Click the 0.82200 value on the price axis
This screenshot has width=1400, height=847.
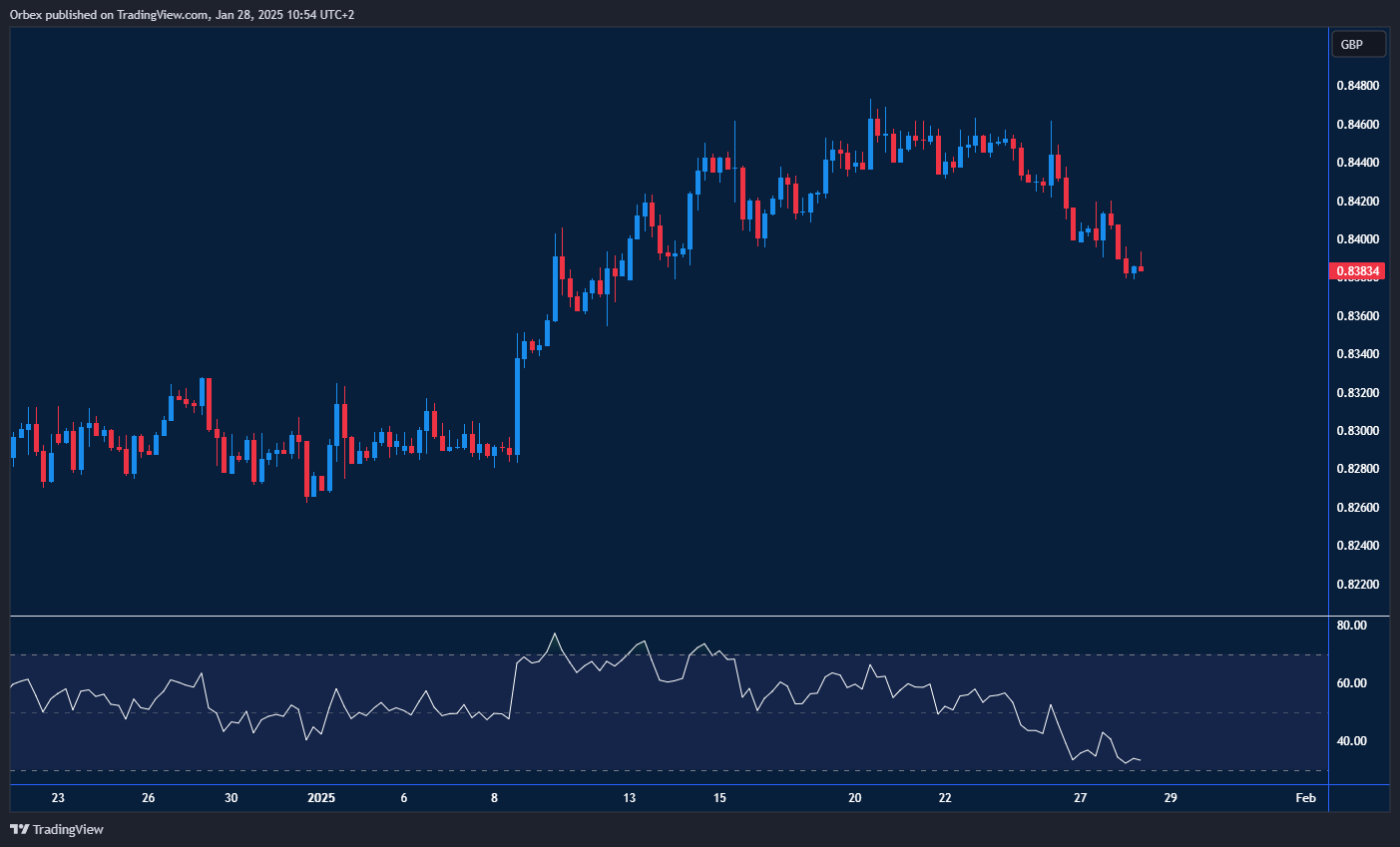[x=1357, y=582]
